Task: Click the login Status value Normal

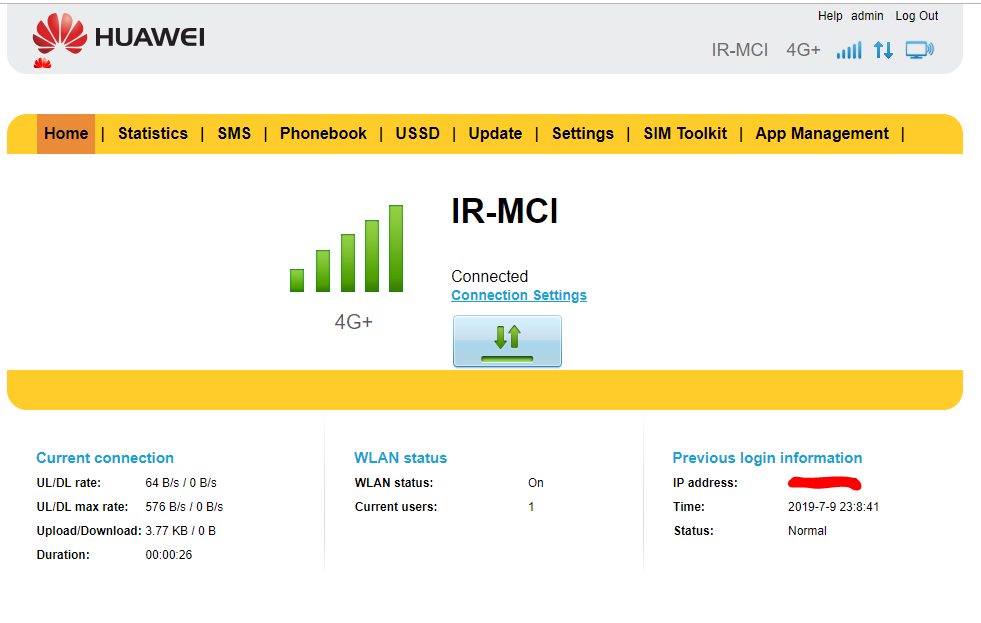Action: pyautogui.click(x=807, y=531)
